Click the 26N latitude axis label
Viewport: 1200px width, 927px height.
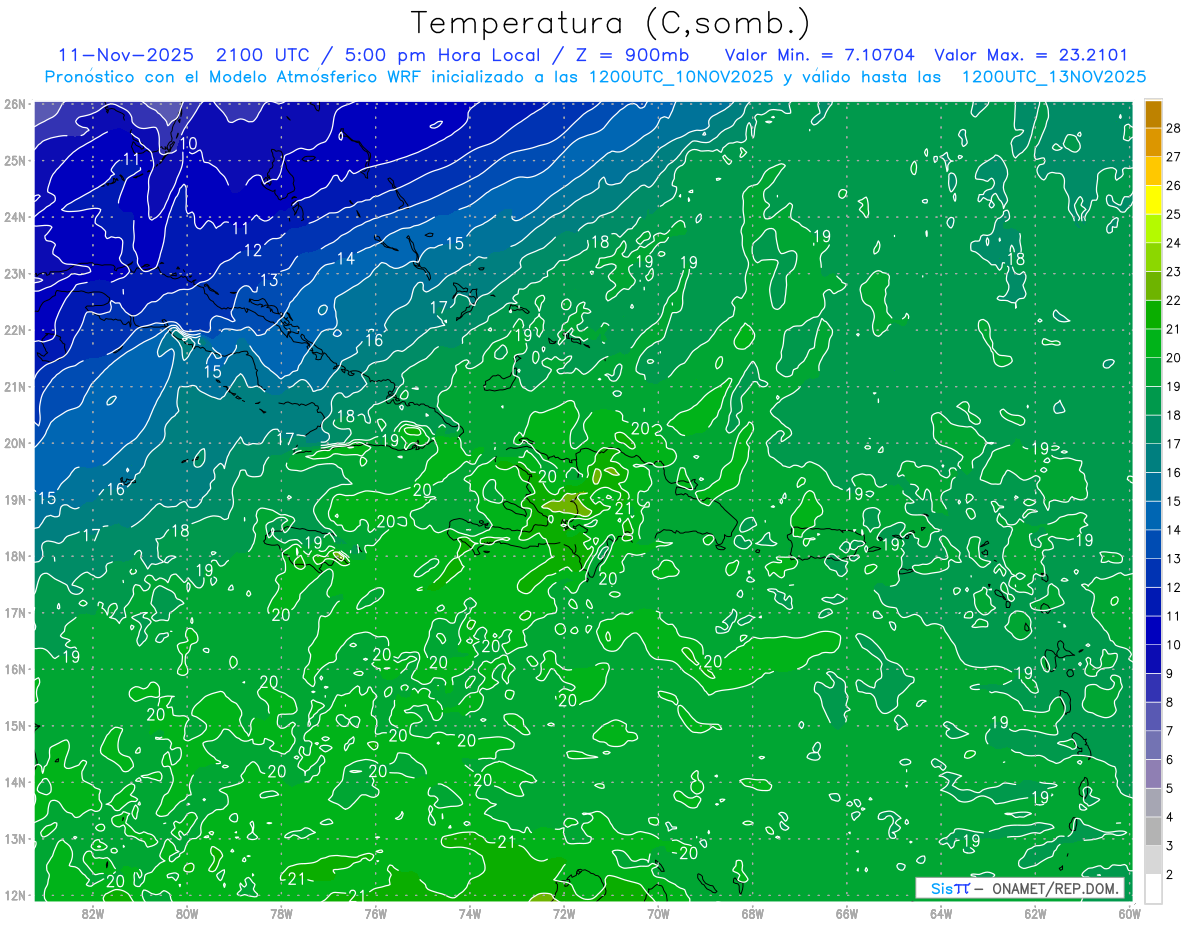click(14, 104)
